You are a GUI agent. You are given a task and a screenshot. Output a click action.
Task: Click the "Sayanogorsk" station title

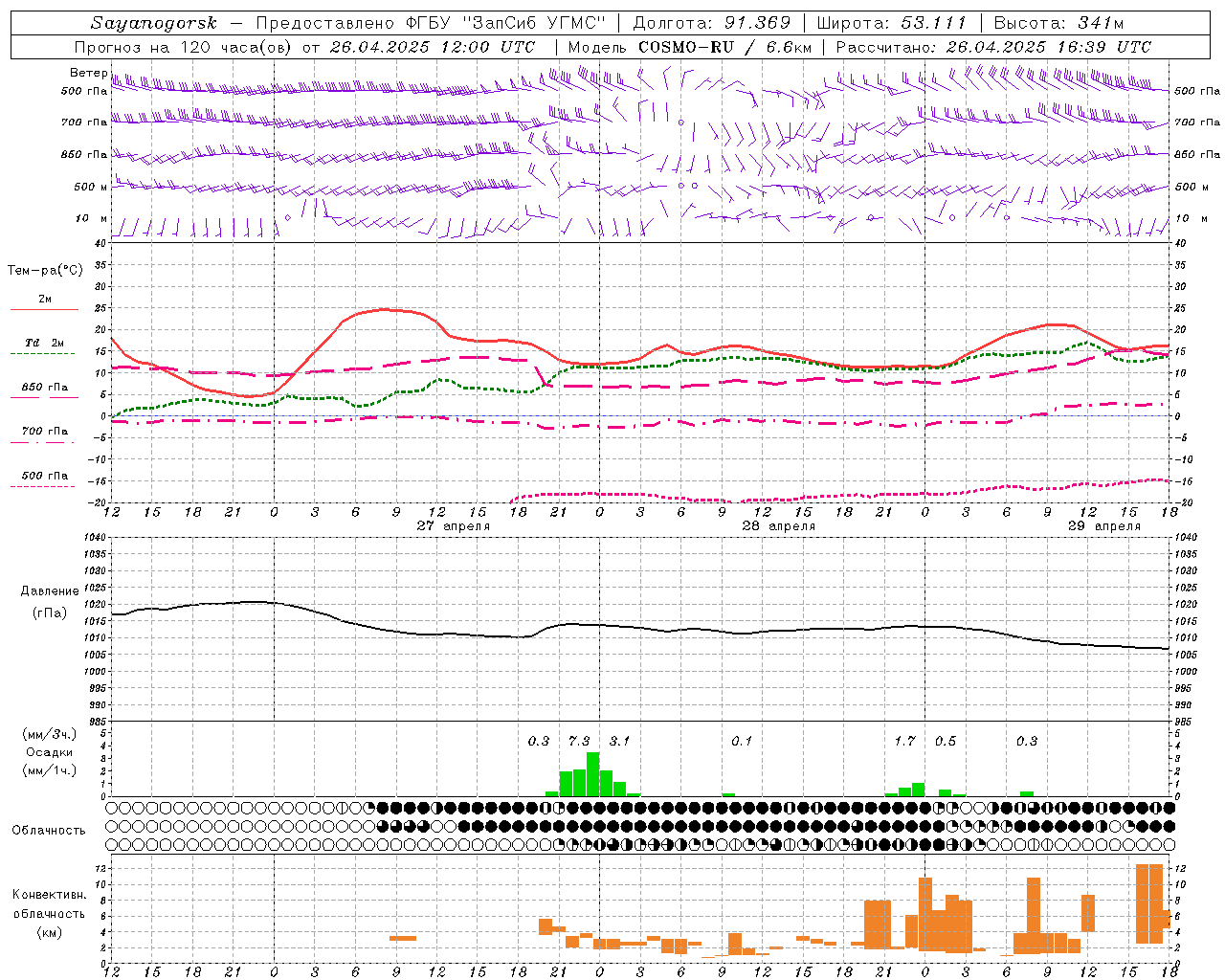[154, 23]
